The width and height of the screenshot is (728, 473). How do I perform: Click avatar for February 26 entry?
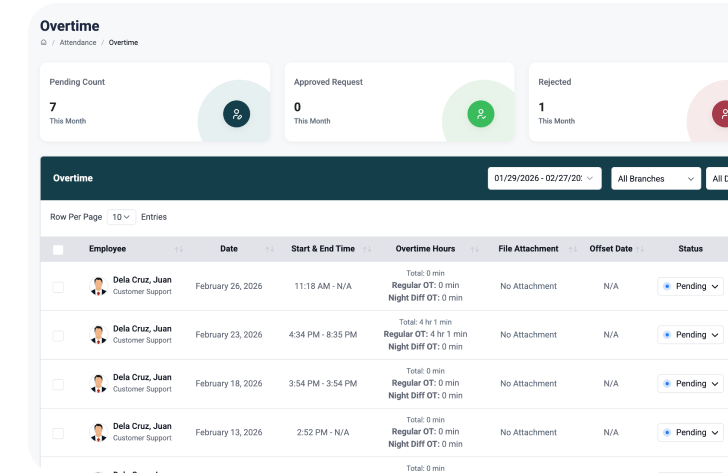click(99, 286)
